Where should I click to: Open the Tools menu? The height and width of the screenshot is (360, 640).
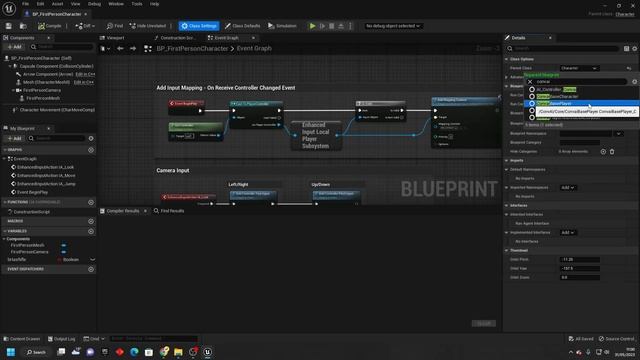click(137, 4)
